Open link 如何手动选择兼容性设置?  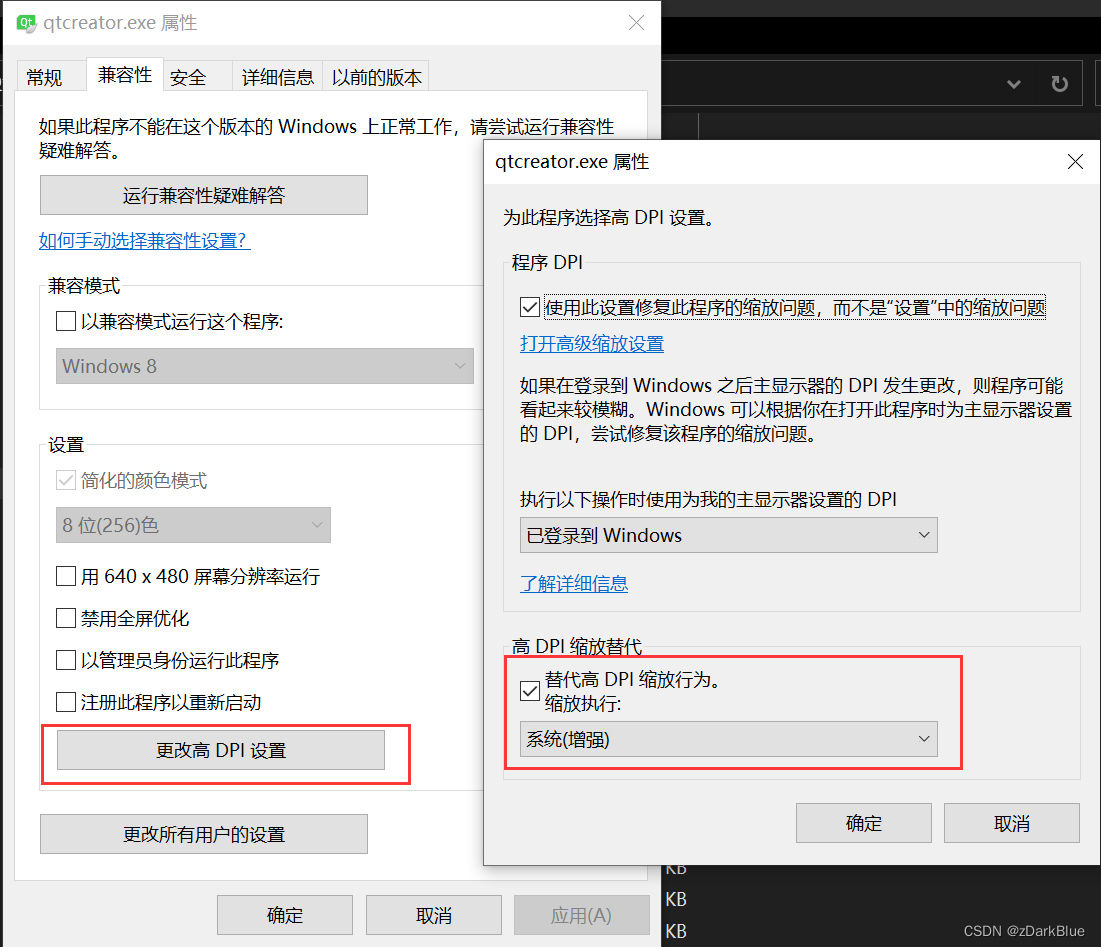point(145,241)
